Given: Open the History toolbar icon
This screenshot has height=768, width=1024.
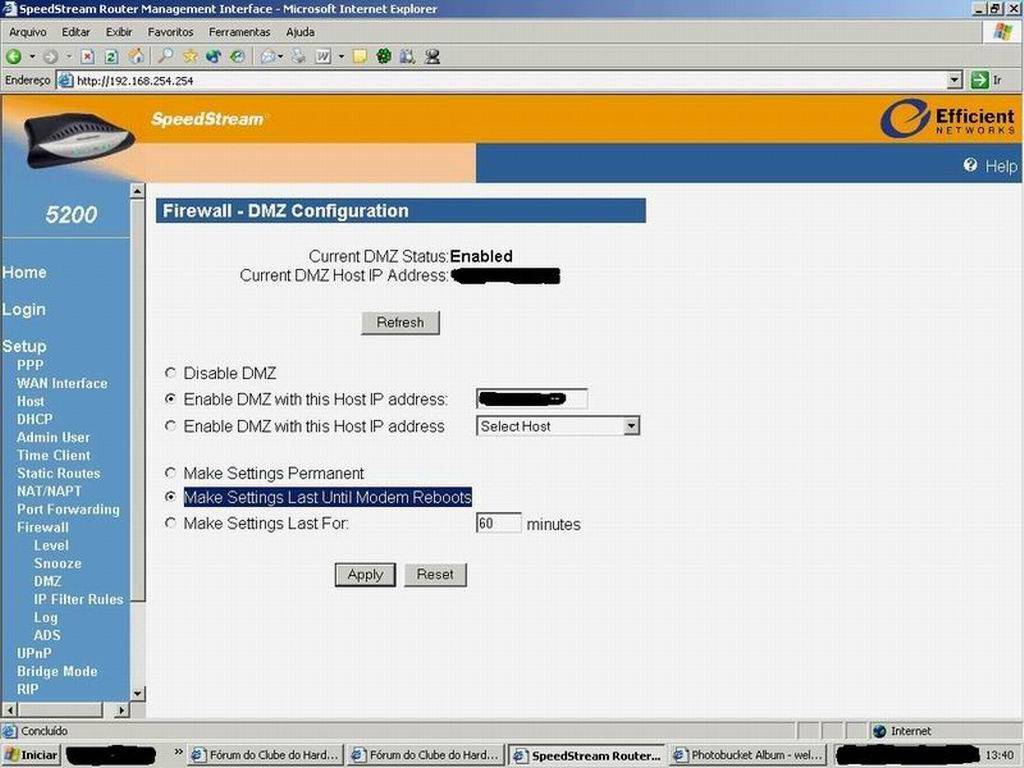Looking at the screenshot, I should pos(237,57).
